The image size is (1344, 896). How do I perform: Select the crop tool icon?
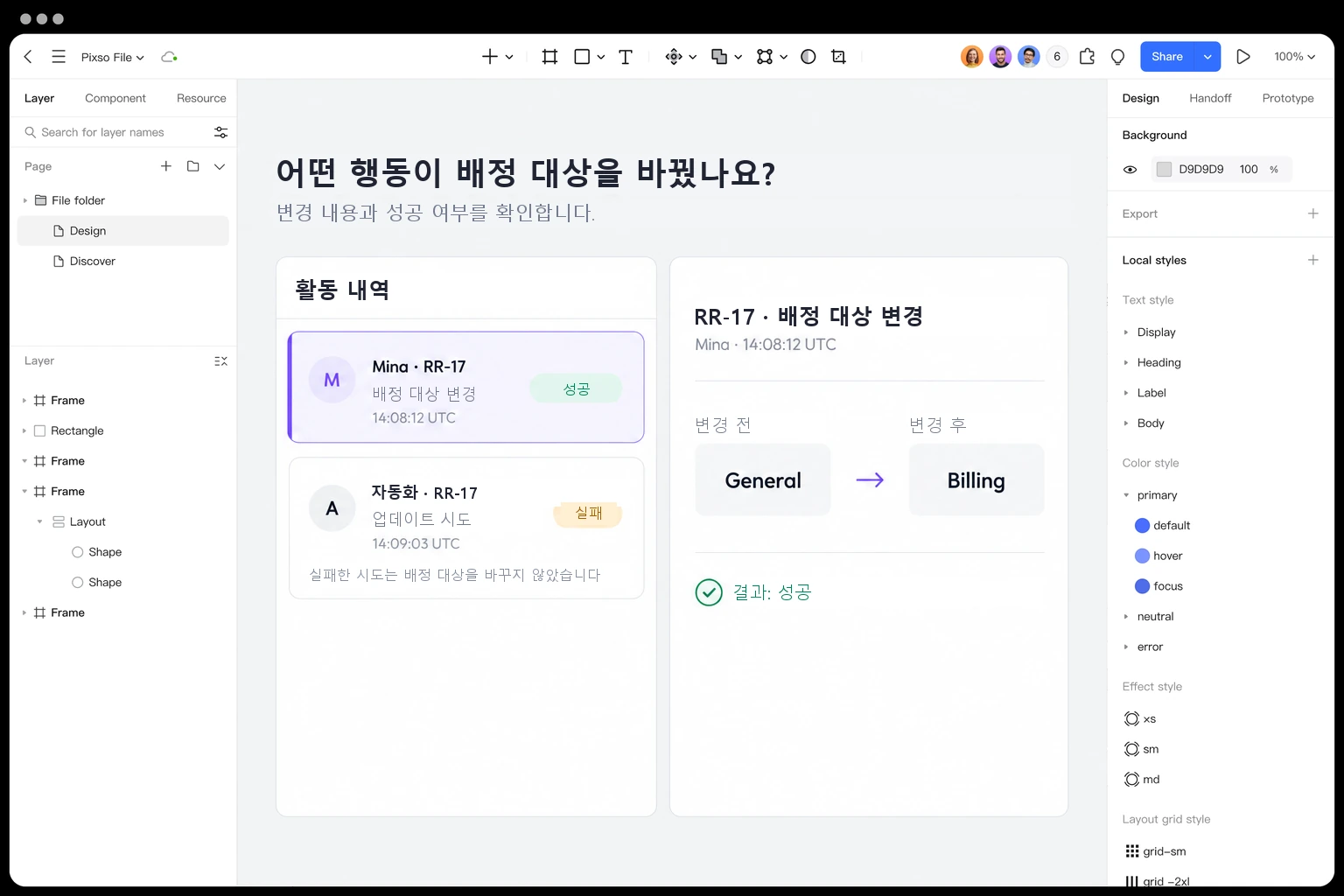click(838, 57)
